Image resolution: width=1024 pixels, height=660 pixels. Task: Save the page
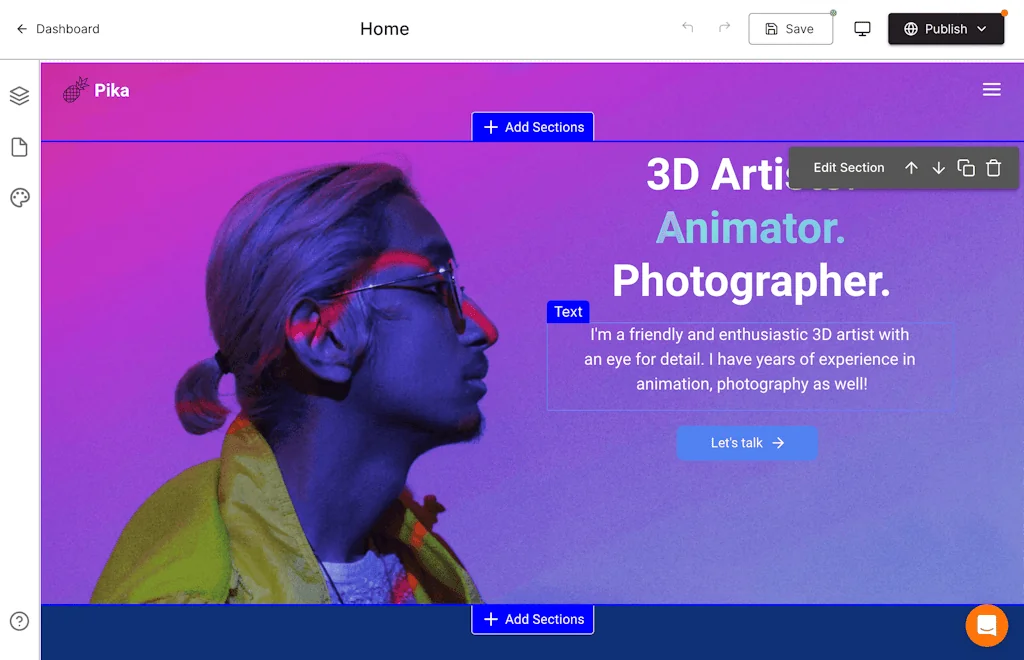coord(789,29)
